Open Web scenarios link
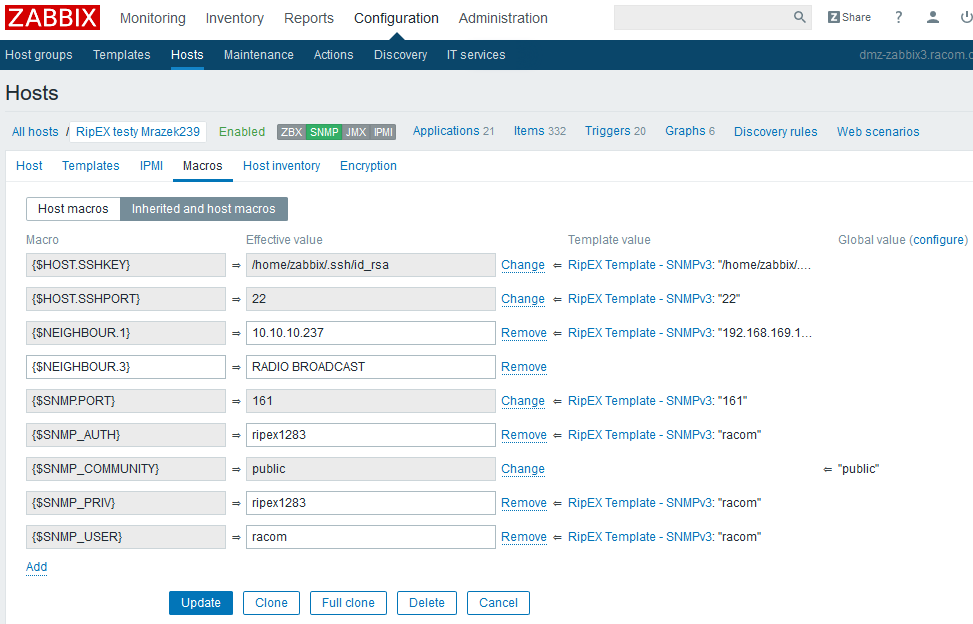This screenshot has width=973, height=624. 878,131
